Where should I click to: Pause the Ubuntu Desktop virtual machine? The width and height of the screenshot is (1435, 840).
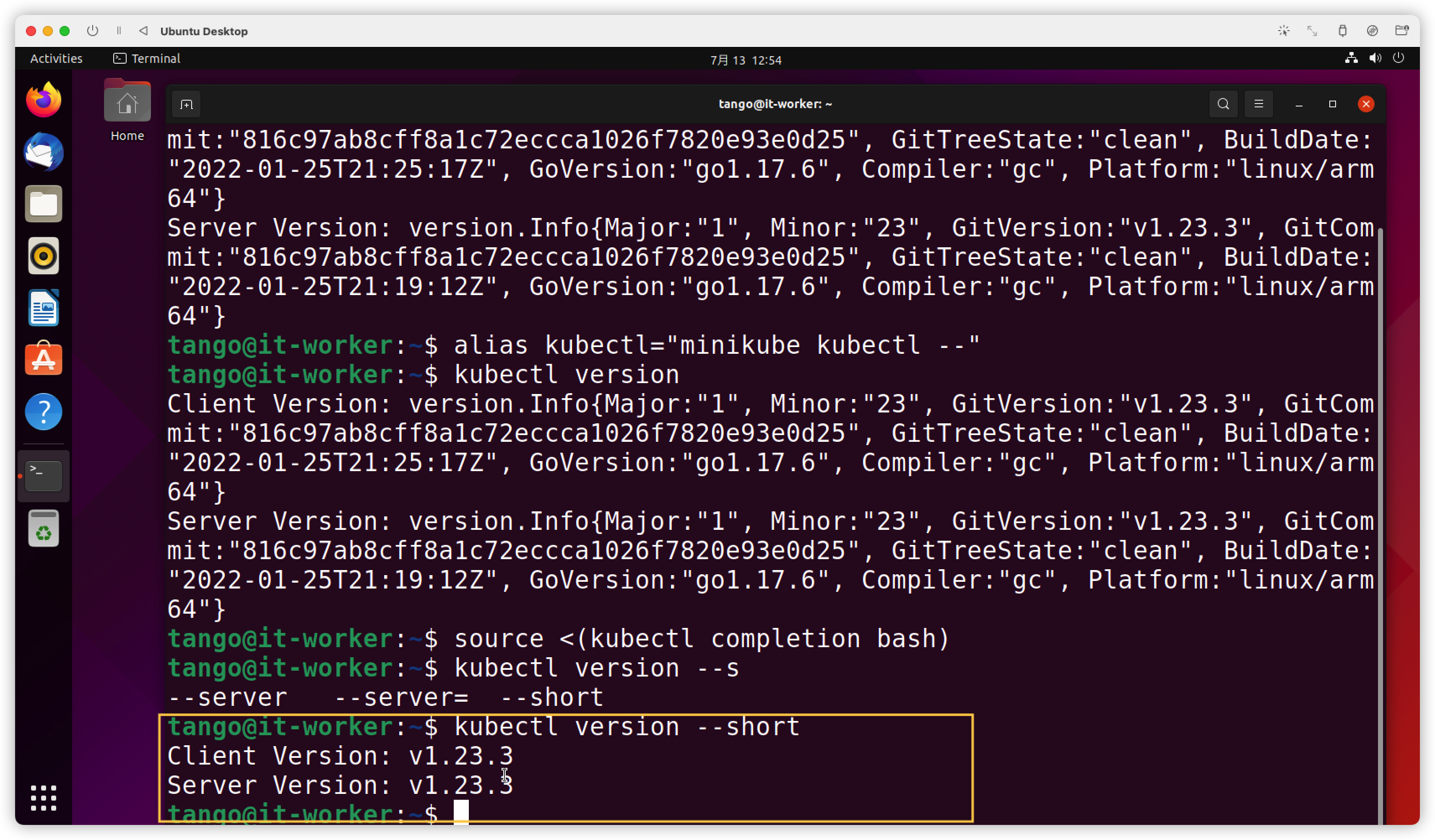(119, 31)
